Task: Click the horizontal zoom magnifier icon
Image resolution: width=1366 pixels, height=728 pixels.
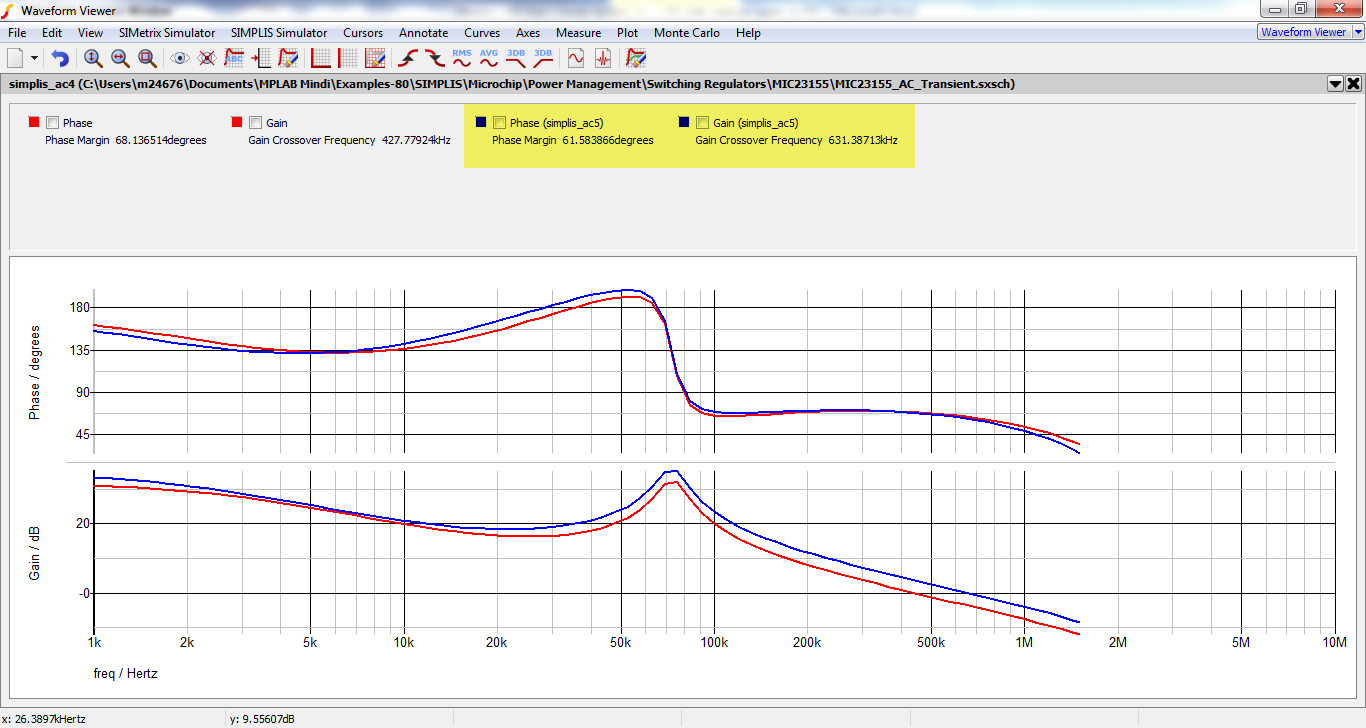Action: (120, 58)
